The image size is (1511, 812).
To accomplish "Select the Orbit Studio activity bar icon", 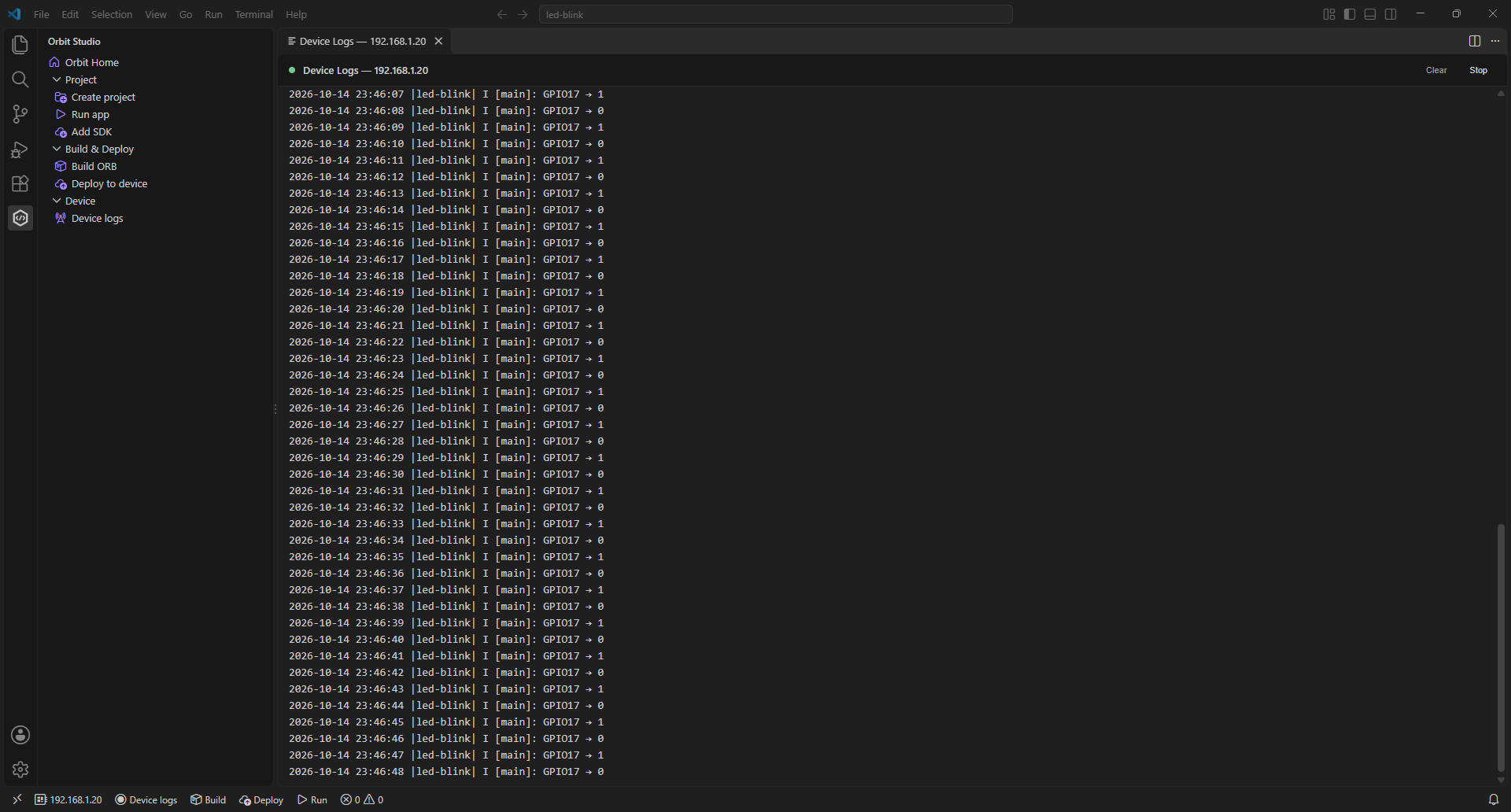I will pyautogui.click(x=20, y=218).
